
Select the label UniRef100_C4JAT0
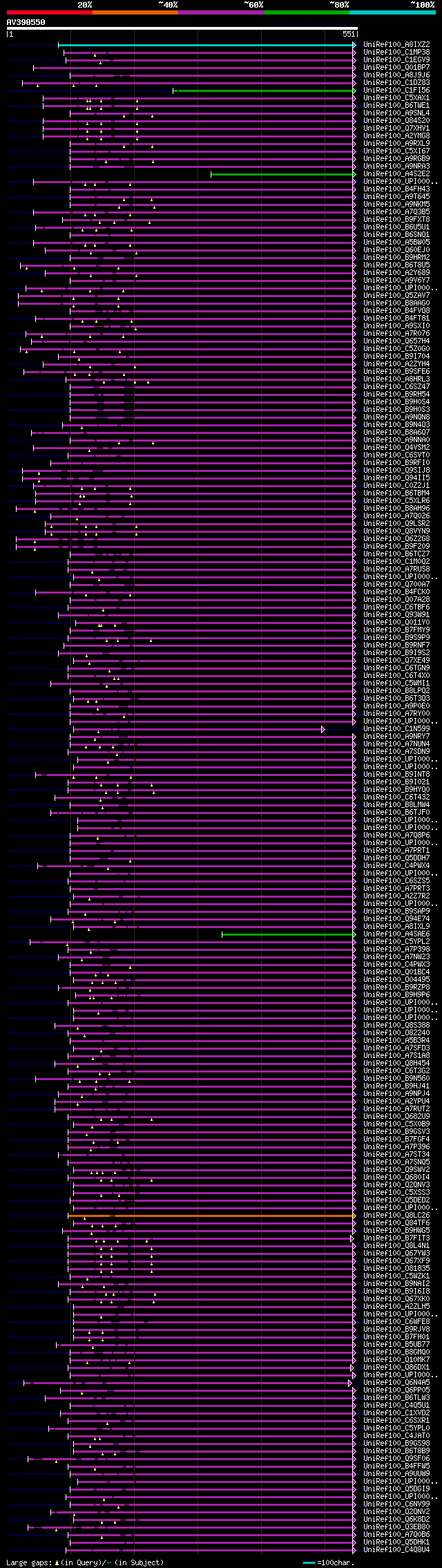396,1436
